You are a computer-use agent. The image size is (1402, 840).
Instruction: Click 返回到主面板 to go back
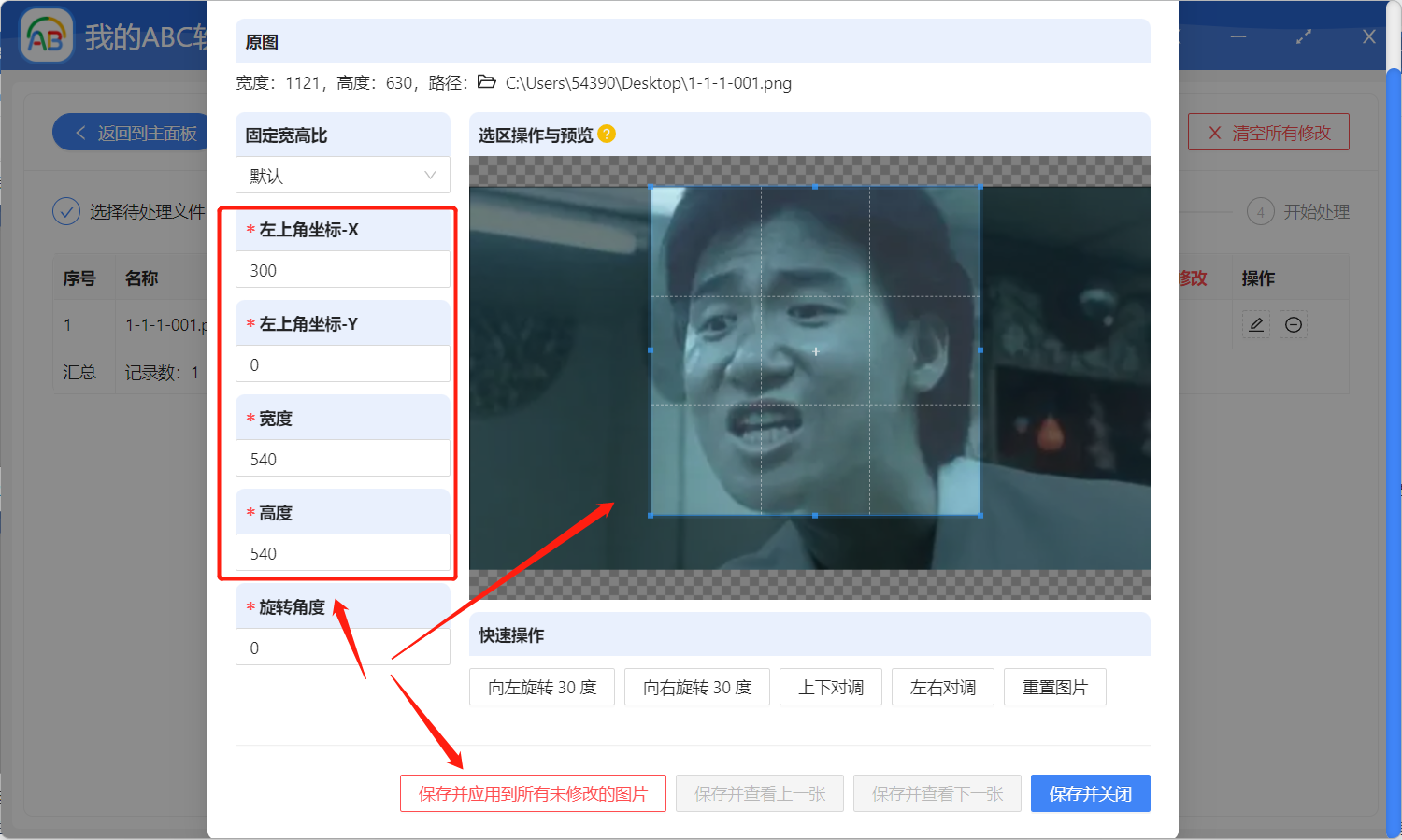131,132
